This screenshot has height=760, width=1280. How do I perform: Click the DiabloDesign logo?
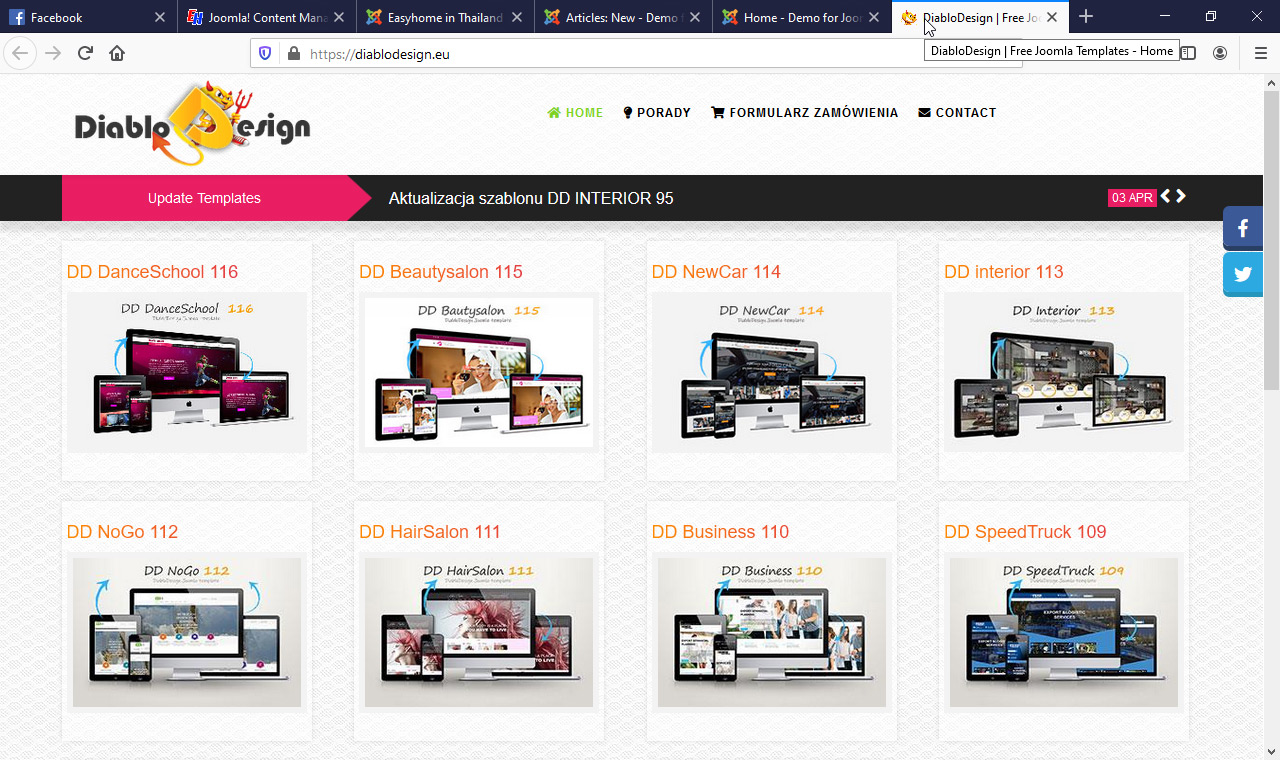[192, 125]
